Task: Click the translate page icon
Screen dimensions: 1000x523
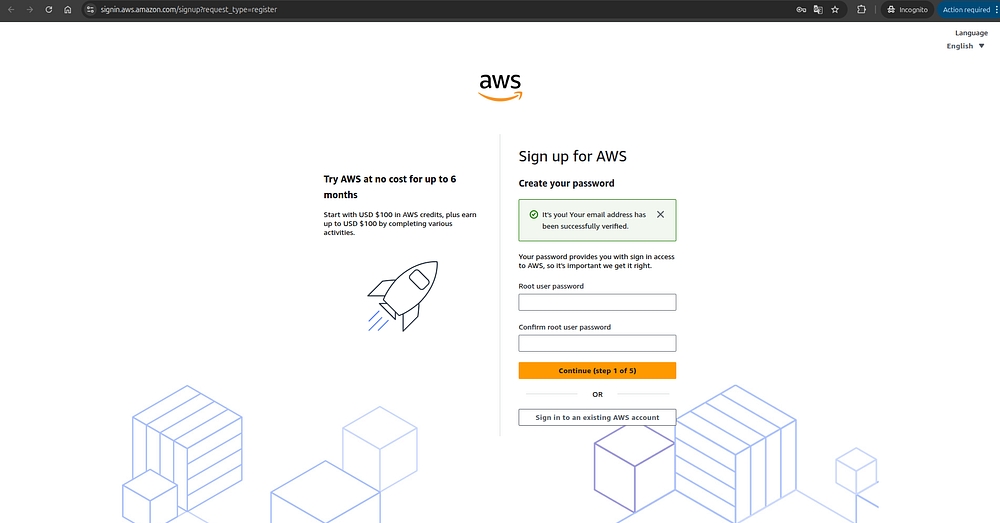Action: pos(818,10)
